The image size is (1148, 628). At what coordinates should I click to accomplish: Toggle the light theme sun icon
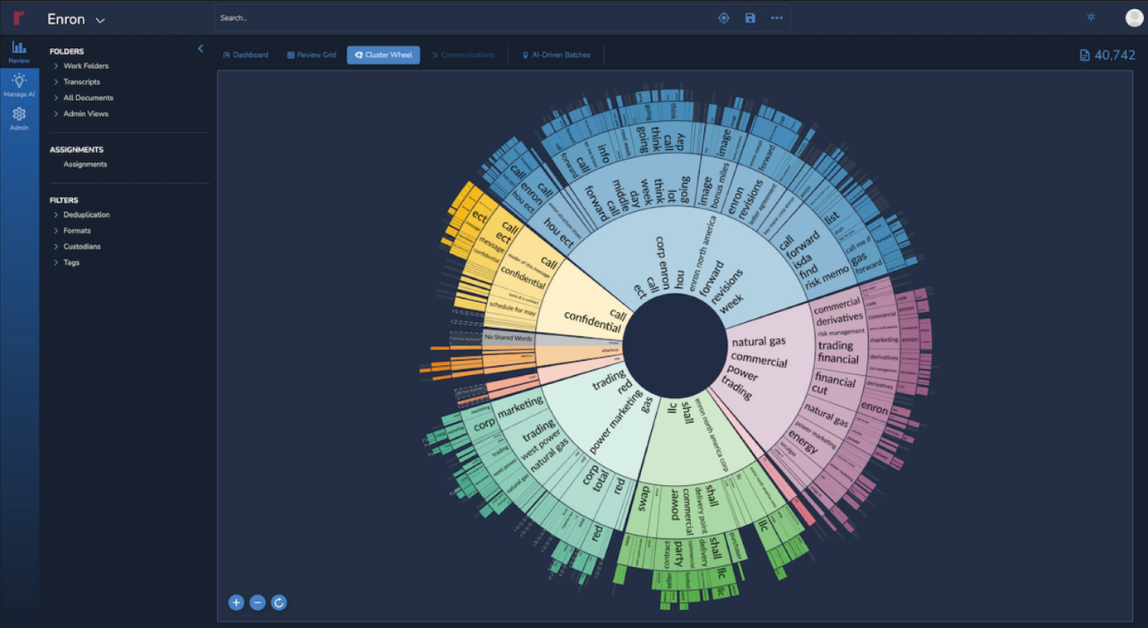pos(1091,18)
